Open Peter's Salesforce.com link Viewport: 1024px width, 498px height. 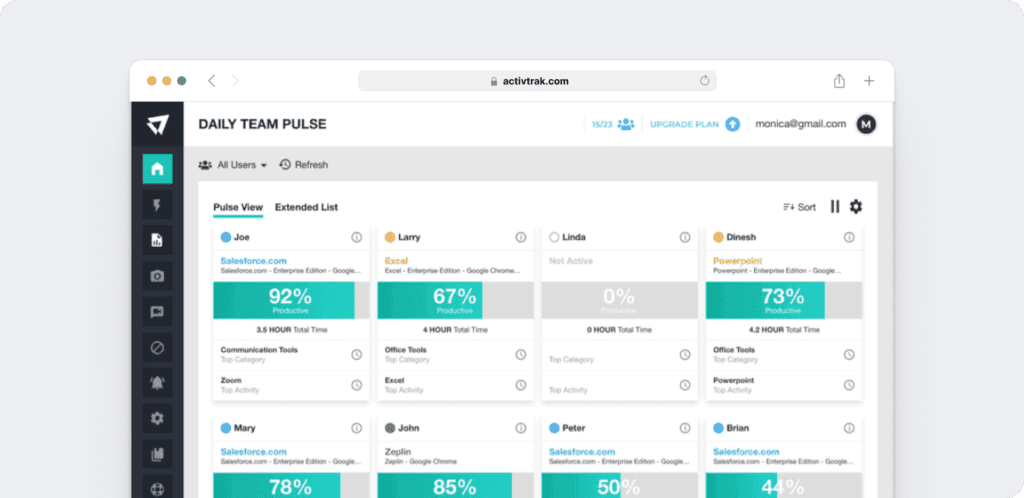582,452
